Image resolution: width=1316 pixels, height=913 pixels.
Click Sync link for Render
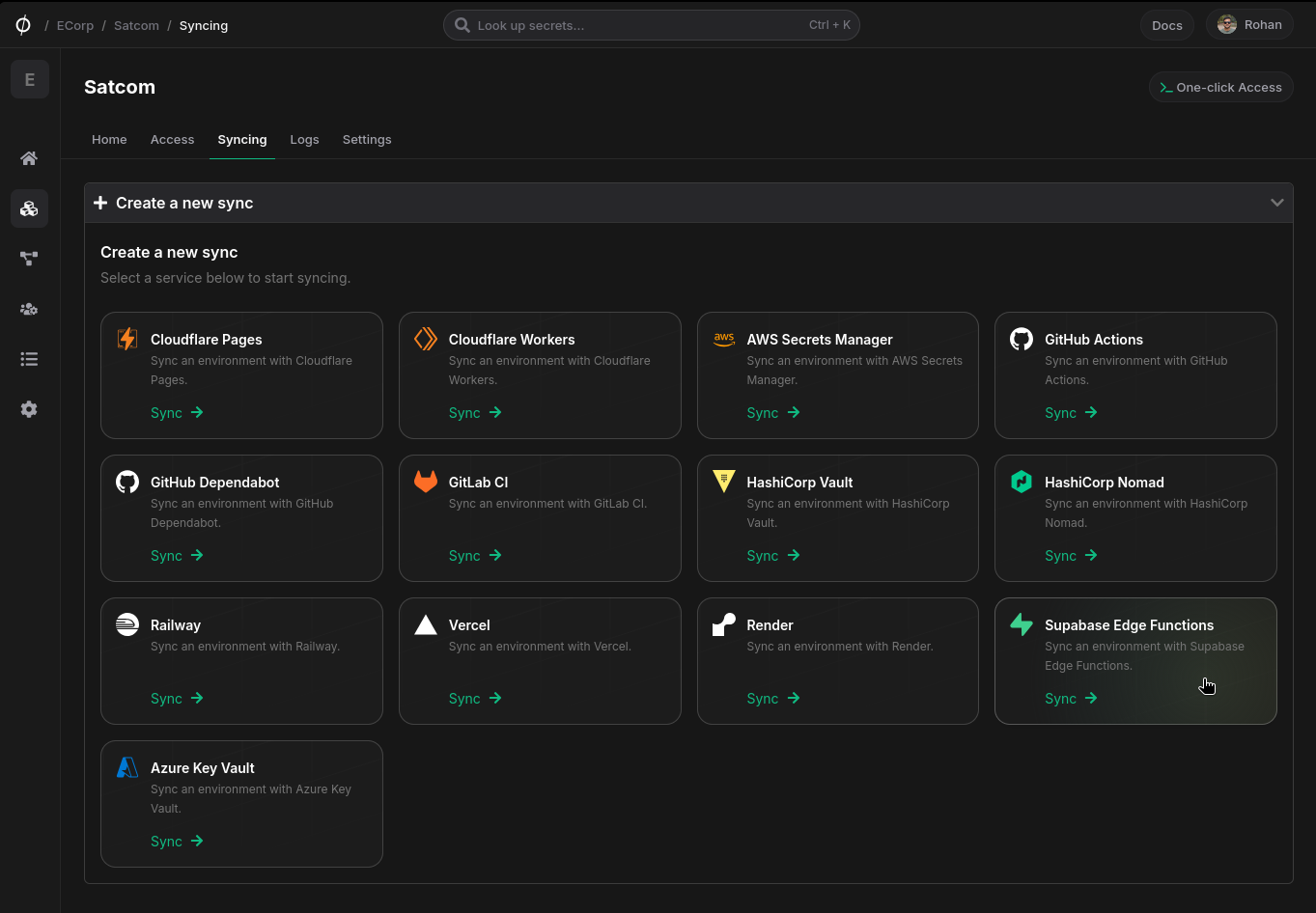pyautogui.click(x=773, y=699)
